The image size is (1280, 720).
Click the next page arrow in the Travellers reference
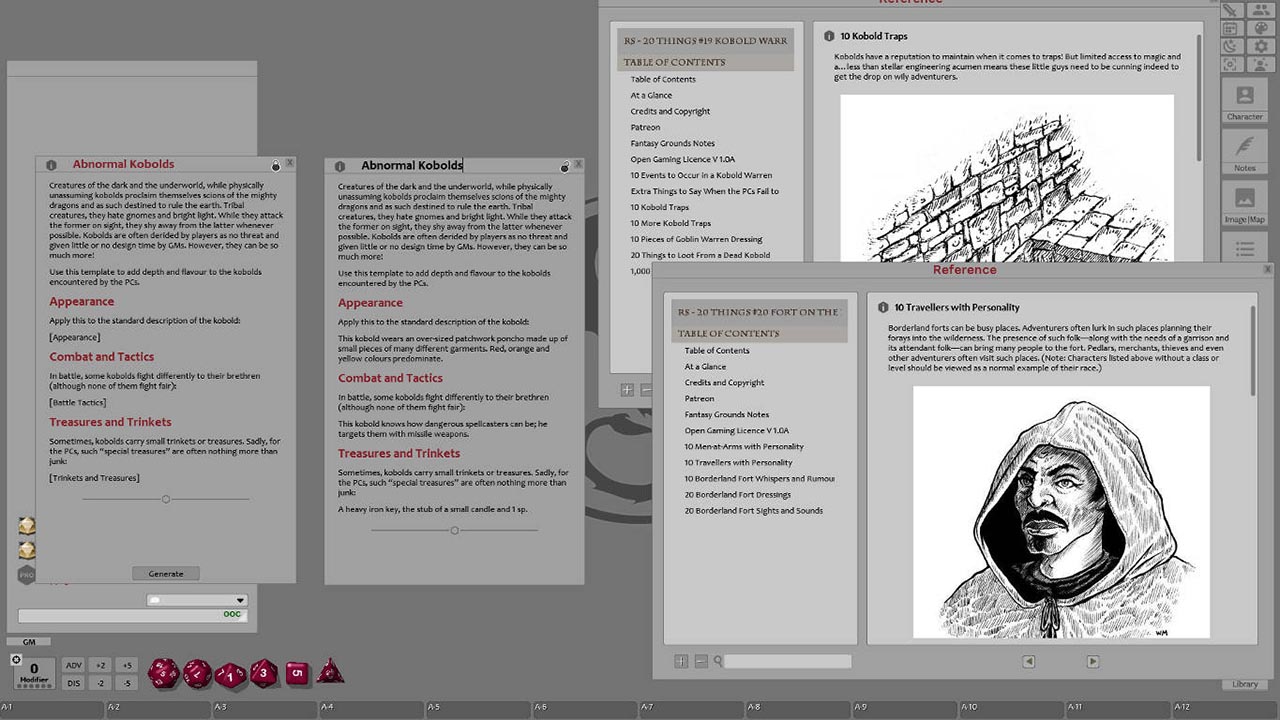pos(1091,661)
